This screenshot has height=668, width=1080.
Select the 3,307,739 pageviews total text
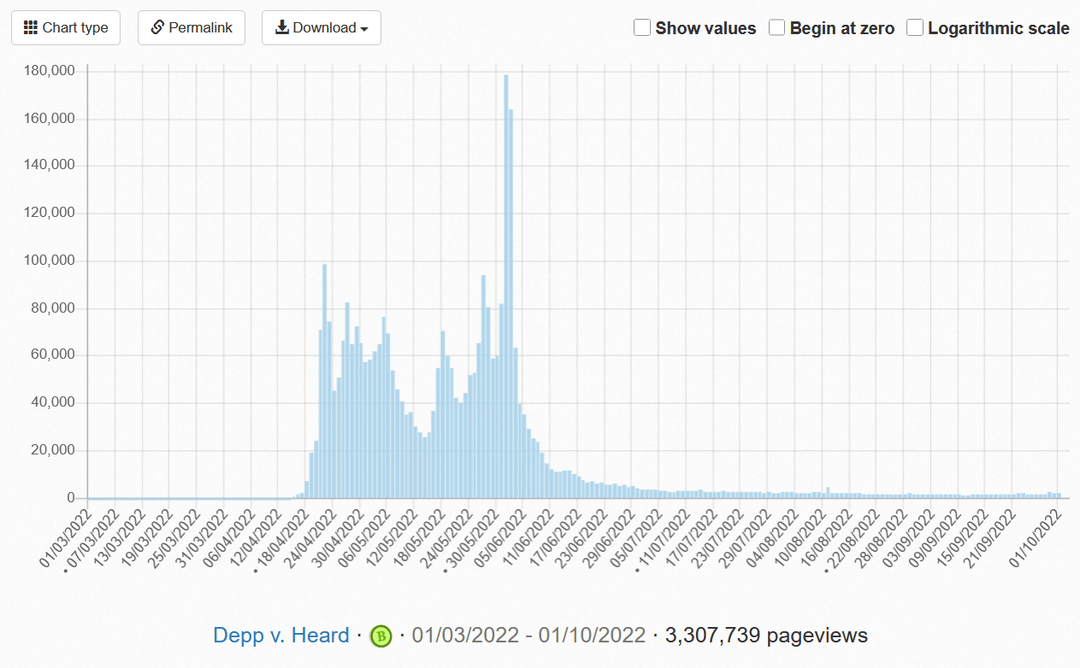(765, 635)
